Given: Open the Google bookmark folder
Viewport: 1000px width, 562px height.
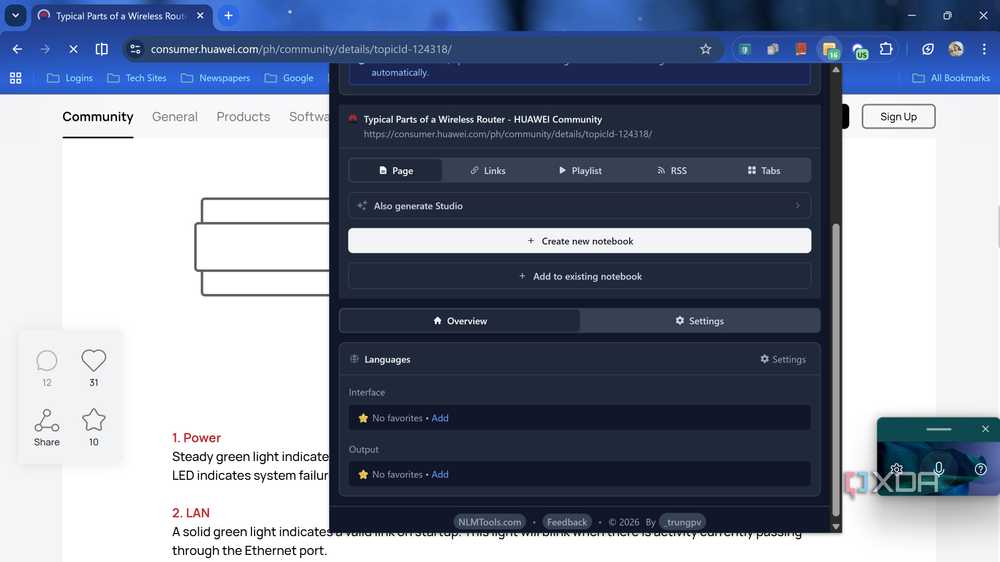Looking at the screenshot, I should coord(289,78).
